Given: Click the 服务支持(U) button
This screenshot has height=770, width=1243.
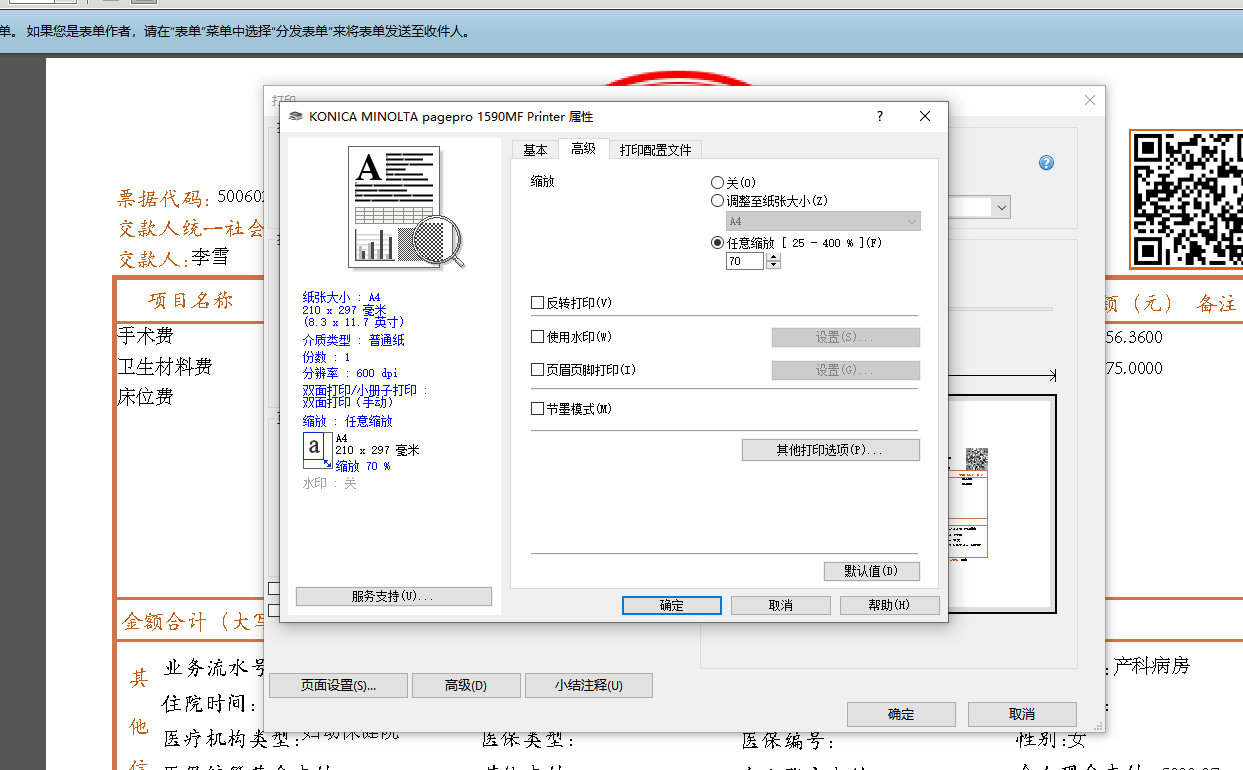Looking at the screenshot, I should [393, 596].
